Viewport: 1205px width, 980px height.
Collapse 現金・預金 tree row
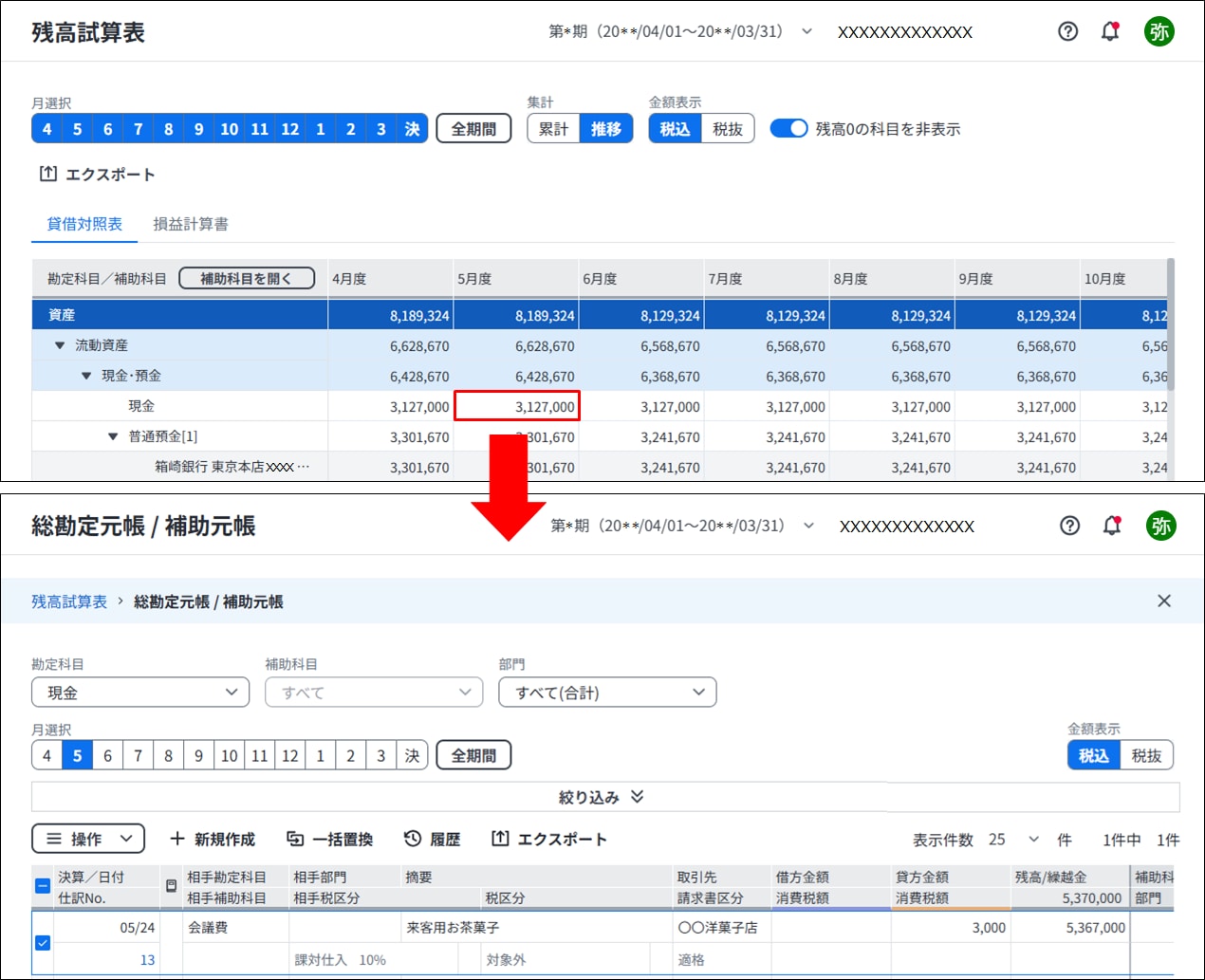(86, 376)
